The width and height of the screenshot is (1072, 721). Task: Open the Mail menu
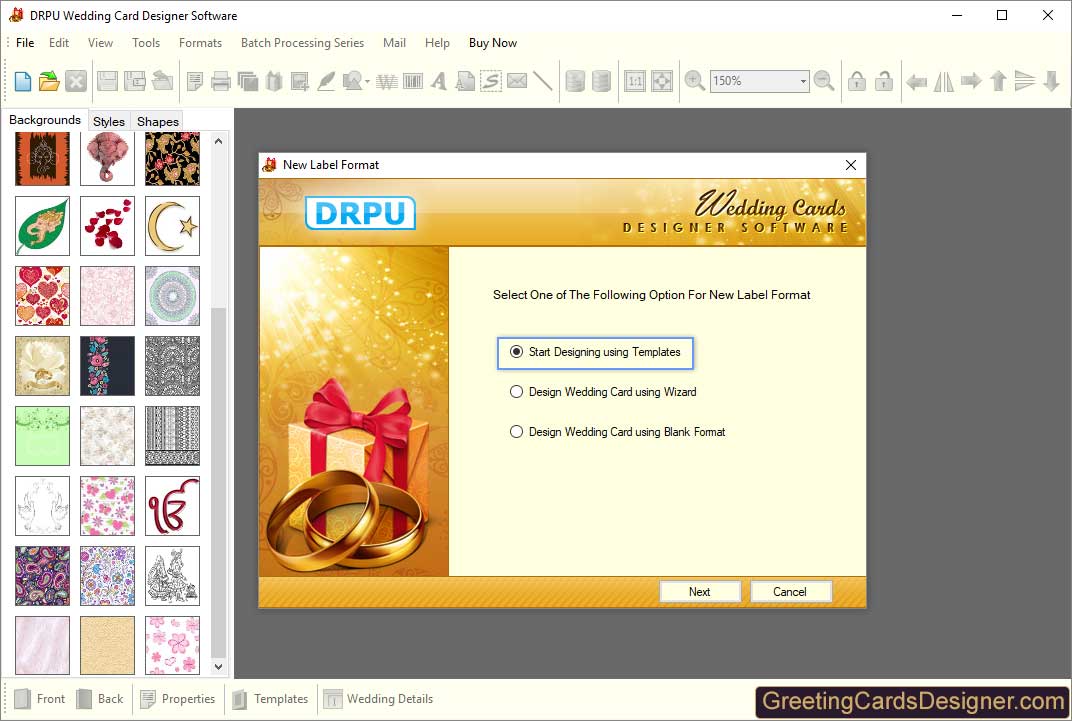(x=394, y=42)
